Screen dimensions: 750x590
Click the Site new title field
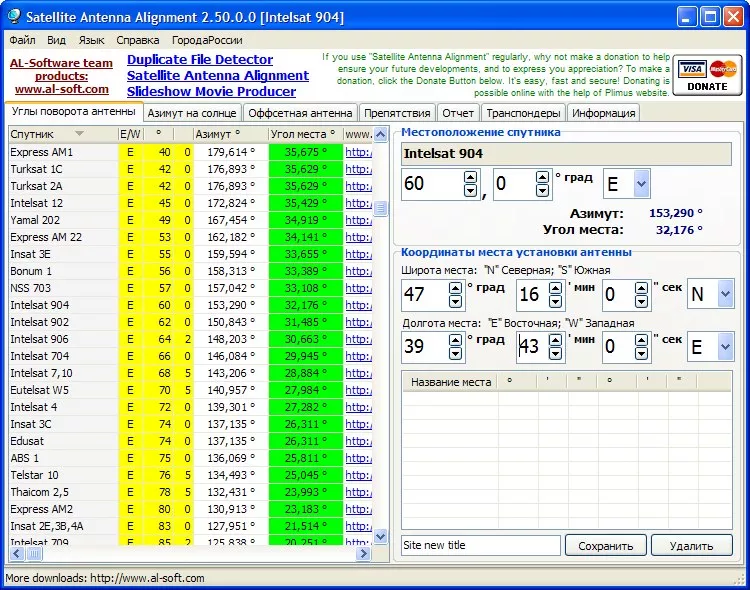480,546
